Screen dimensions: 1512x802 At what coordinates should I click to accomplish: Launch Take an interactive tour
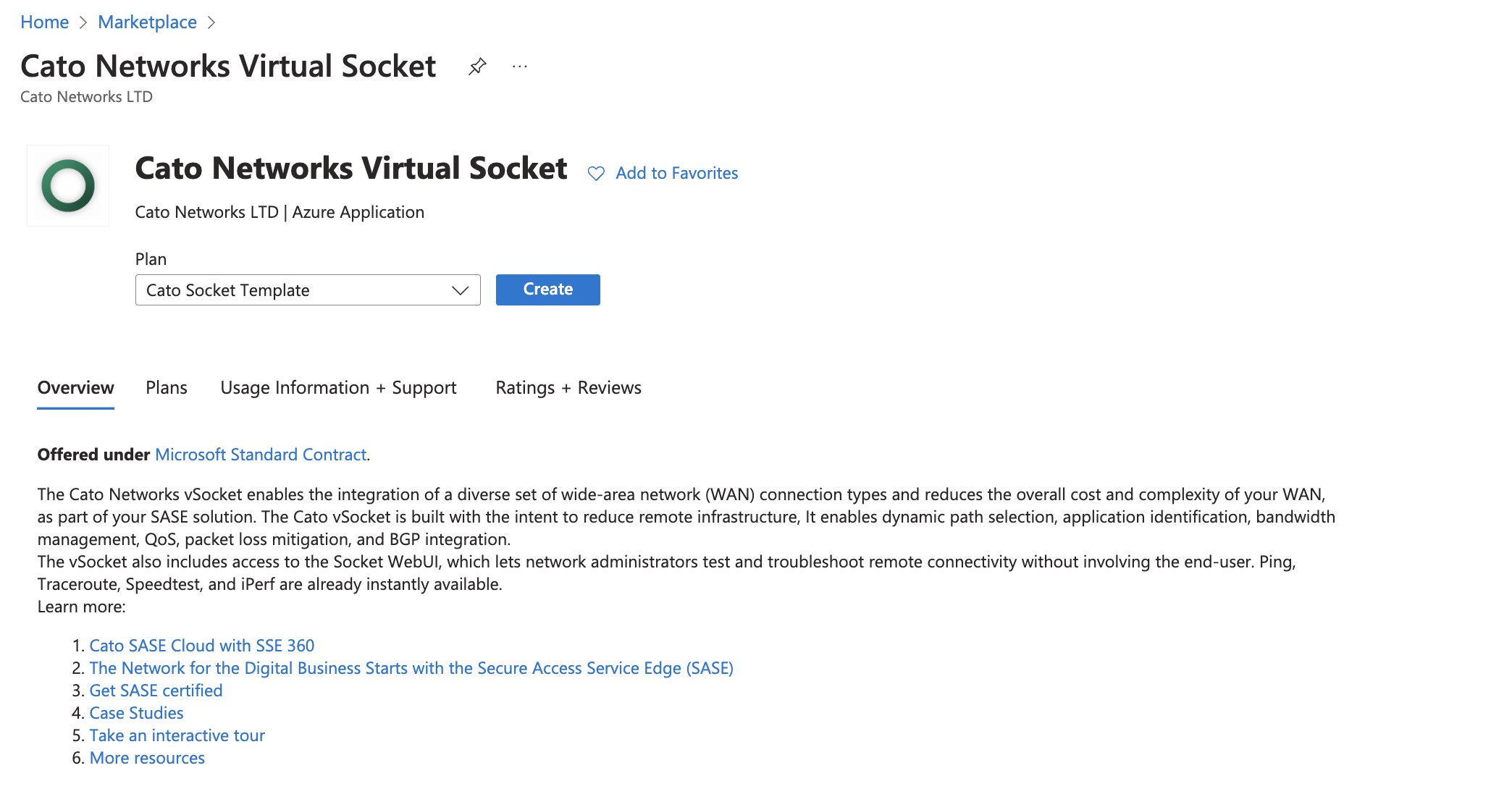point(177,735)
